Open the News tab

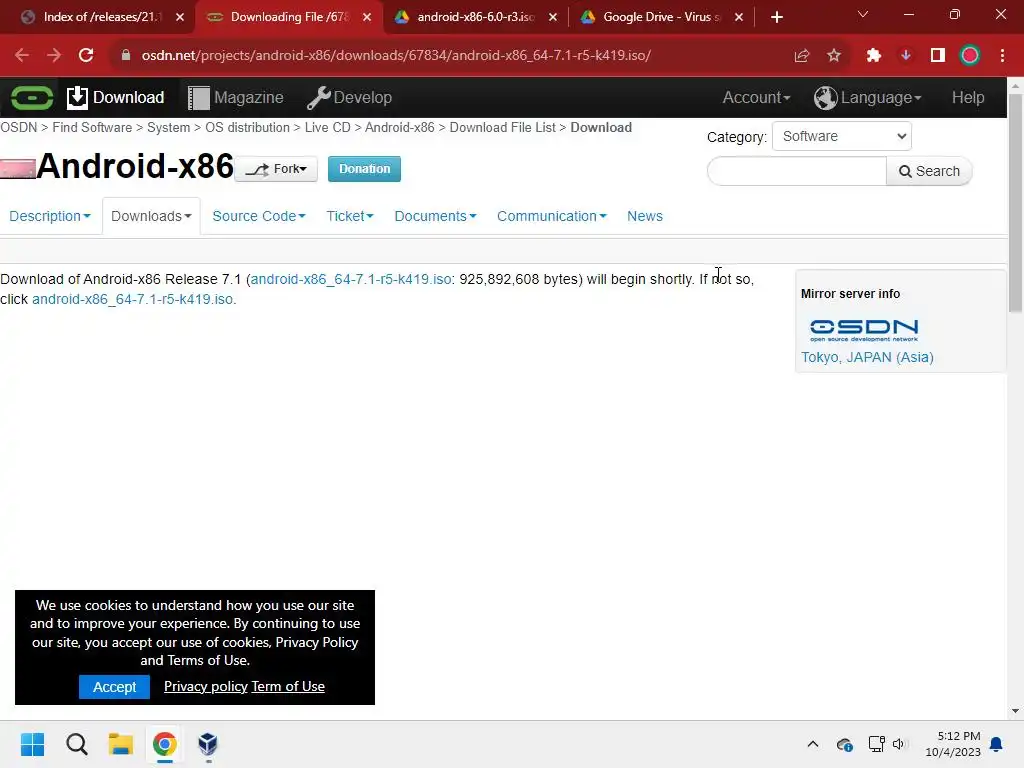[645, 216]
